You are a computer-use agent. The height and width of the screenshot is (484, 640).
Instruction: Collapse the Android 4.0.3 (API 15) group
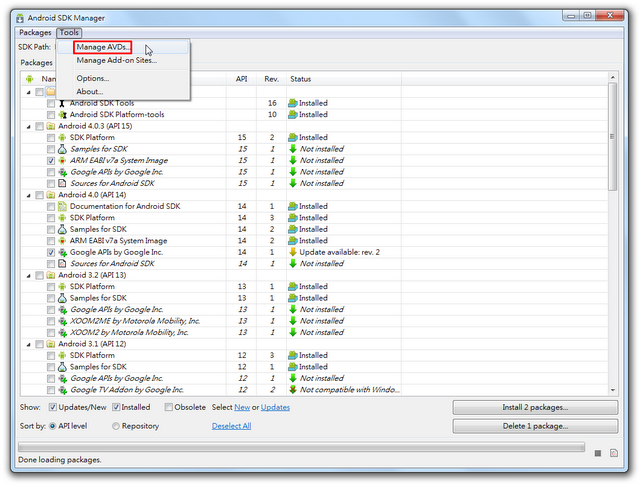point(29,127)
